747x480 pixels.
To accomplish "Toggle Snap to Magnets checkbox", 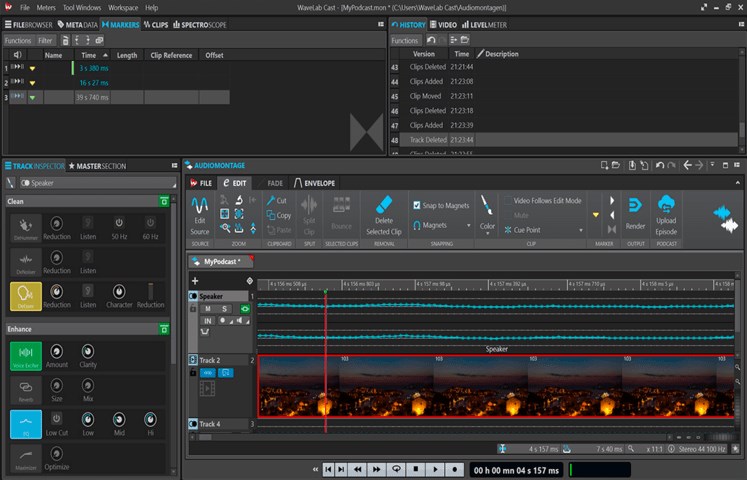I will click(x=417, y=205).
